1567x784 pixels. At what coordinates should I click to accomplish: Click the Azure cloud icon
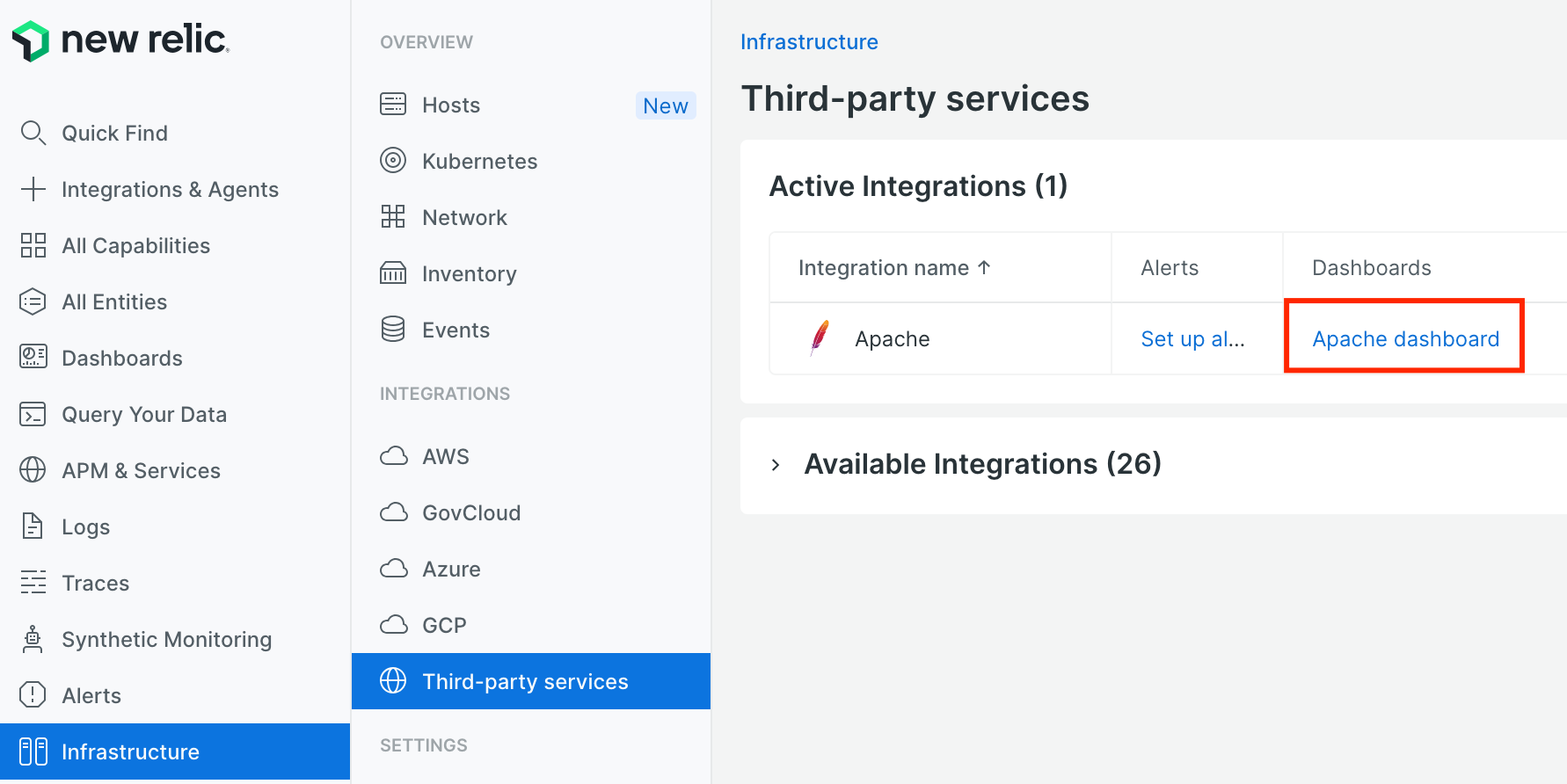click(393, 569)
